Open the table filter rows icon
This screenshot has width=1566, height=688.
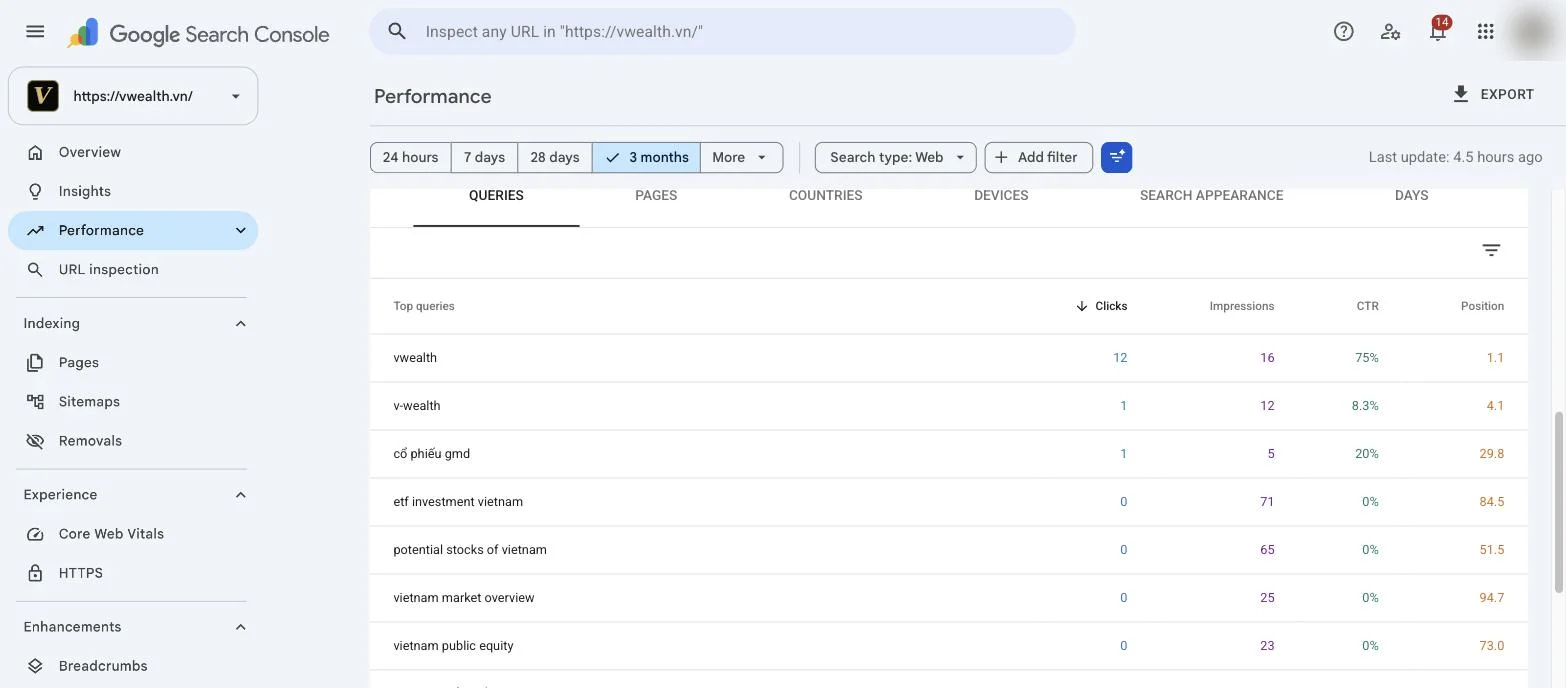tap(1491, 250)
